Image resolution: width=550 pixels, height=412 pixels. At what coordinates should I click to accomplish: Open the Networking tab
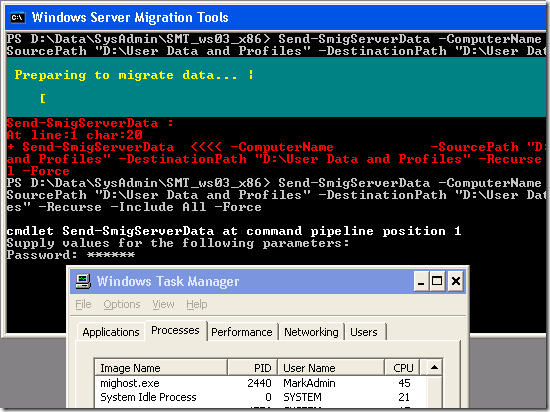click(311, 332)
